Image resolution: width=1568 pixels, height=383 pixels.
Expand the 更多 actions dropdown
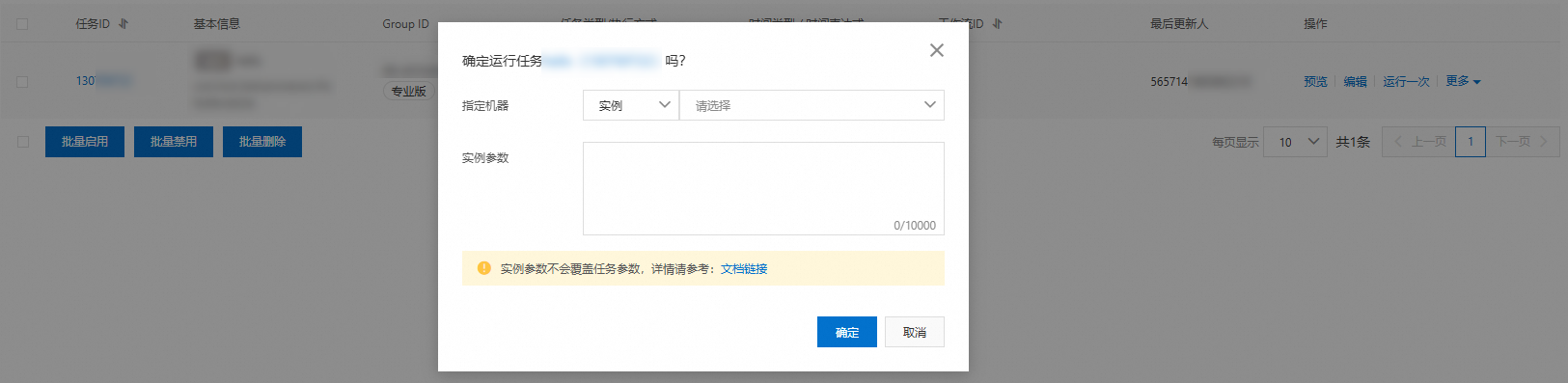pyautogui.click(x=1463, y=81)
